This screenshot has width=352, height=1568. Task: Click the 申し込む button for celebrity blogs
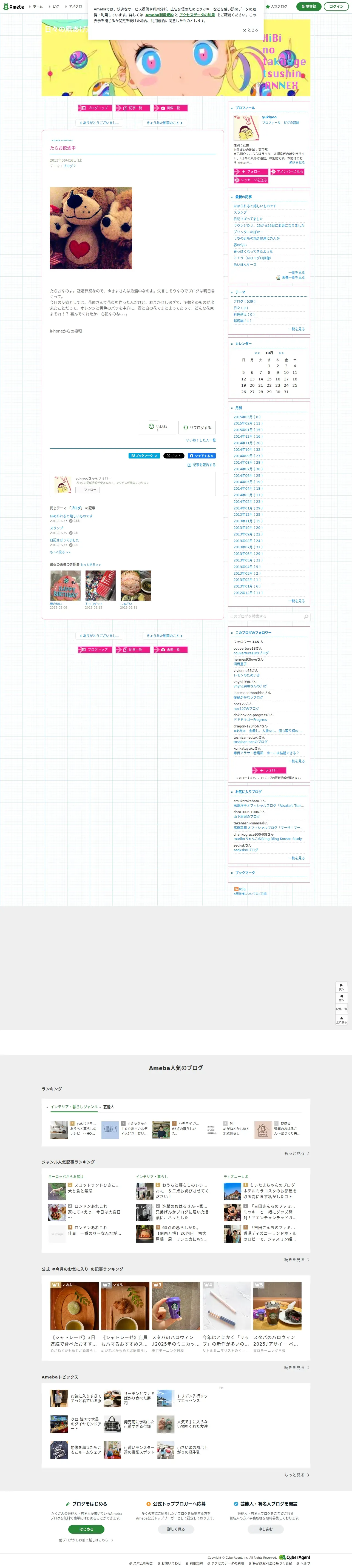pyautogui.click(x=266, y=1529)
